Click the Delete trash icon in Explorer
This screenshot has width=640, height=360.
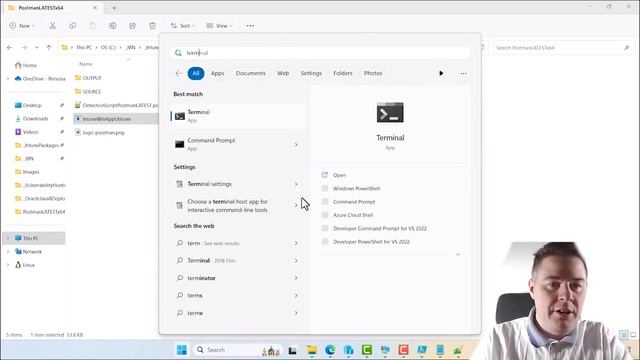click(x=153, y=26)
